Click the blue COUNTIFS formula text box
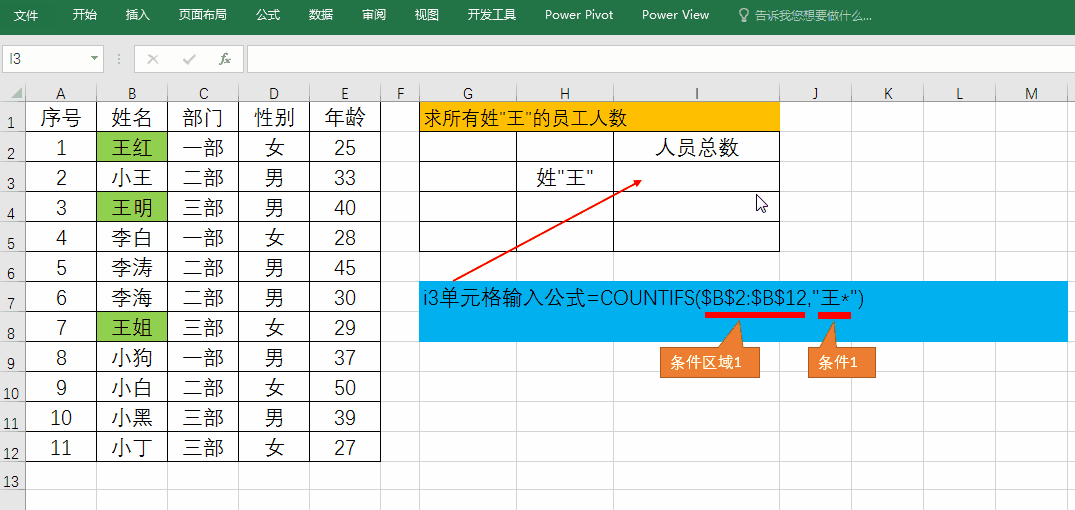Image resolution: width=1075 pixels, height=510 pixels. click(x=743, y=311)
